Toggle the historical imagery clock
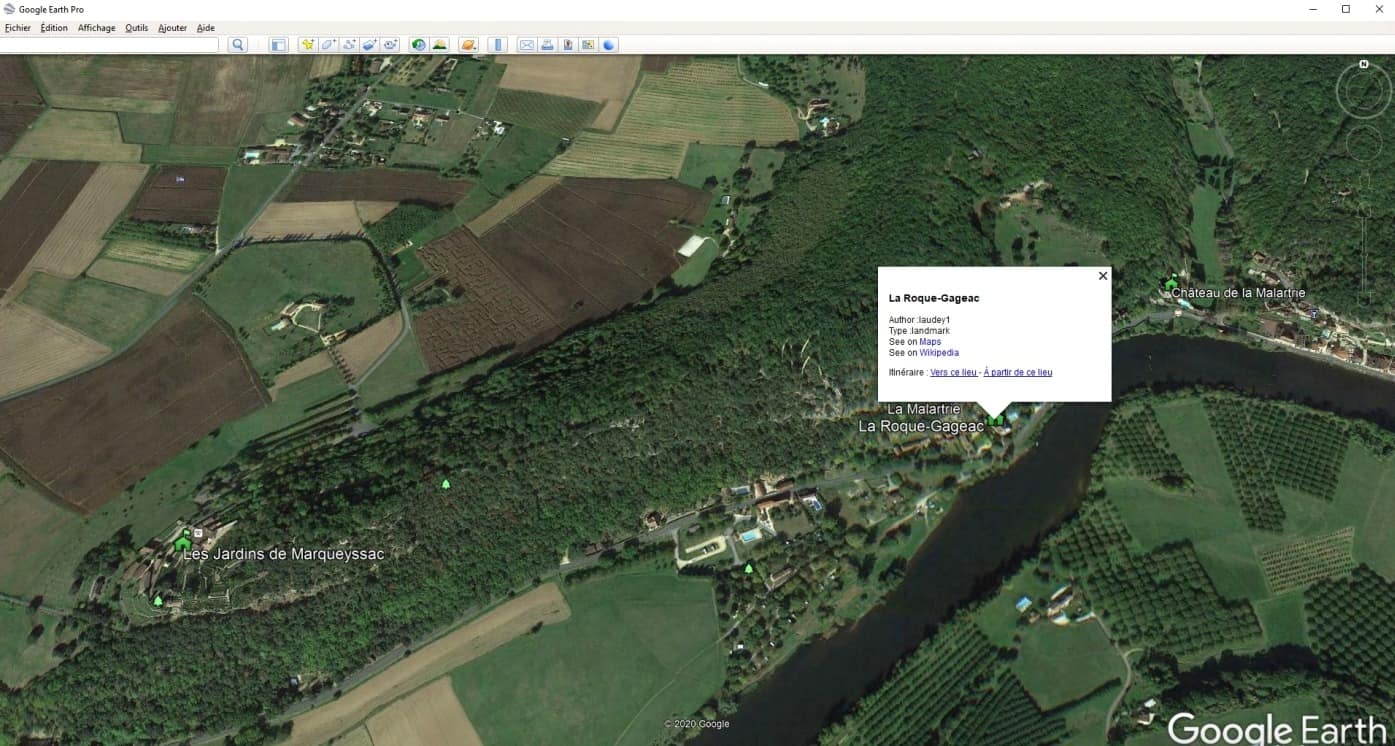Screen dimensions: 1395x746 (418, 45)
